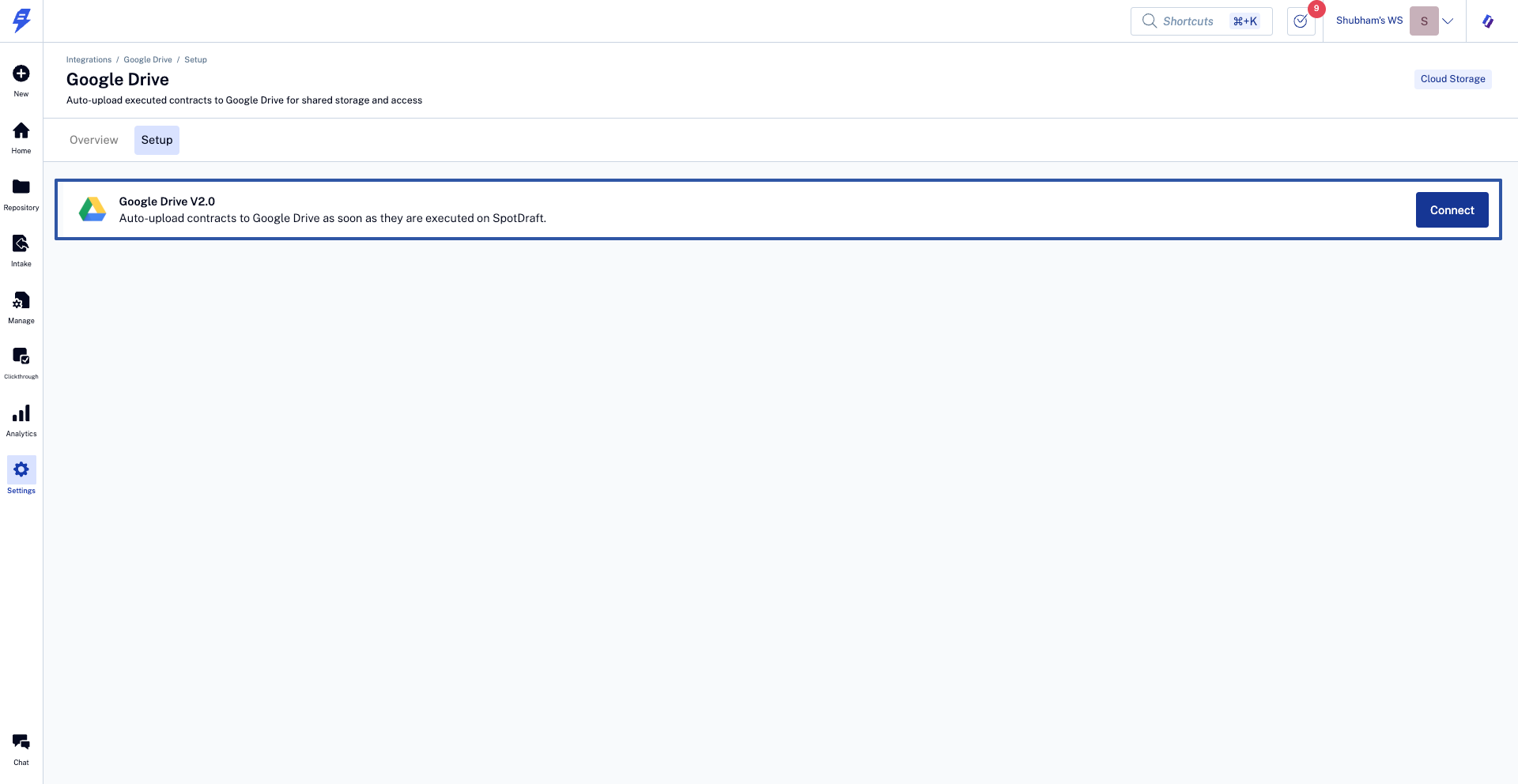Click the SpotDraft logo at top left
This screenshot has height=784, width=1518.
(x=22, y=21)
